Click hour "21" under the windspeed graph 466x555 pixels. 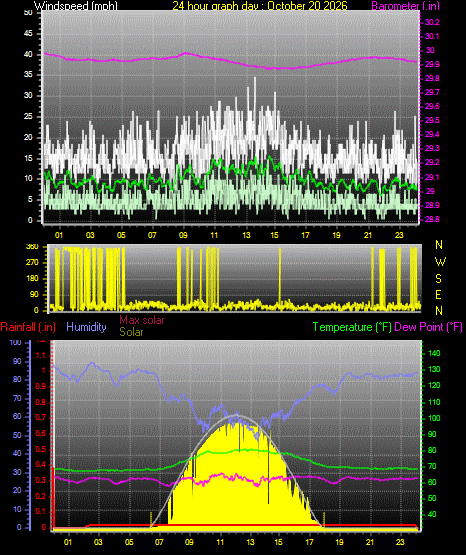368,235
